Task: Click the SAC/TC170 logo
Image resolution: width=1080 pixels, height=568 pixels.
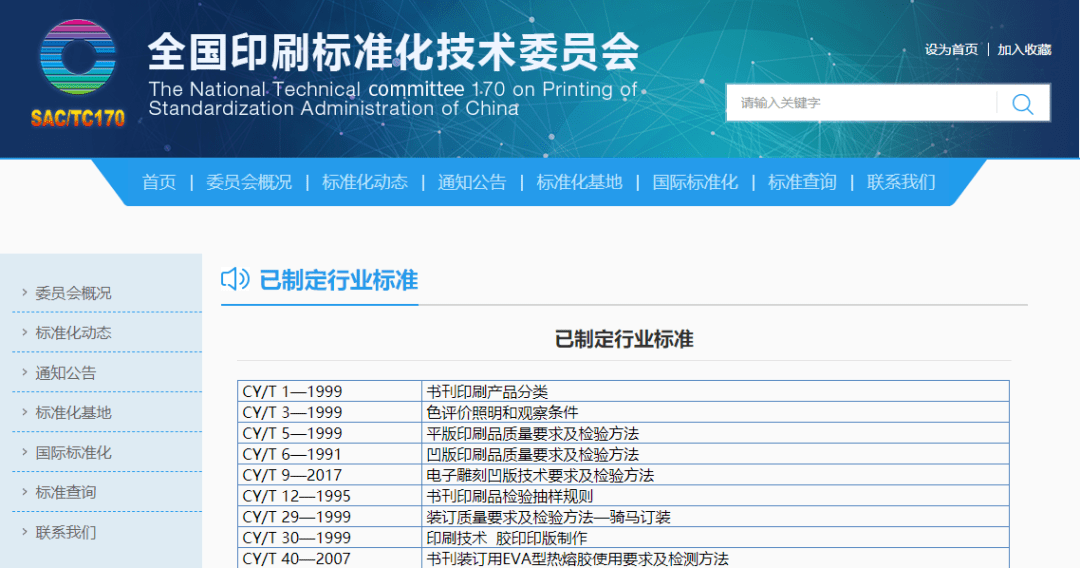Action: [x=78, y=73]
